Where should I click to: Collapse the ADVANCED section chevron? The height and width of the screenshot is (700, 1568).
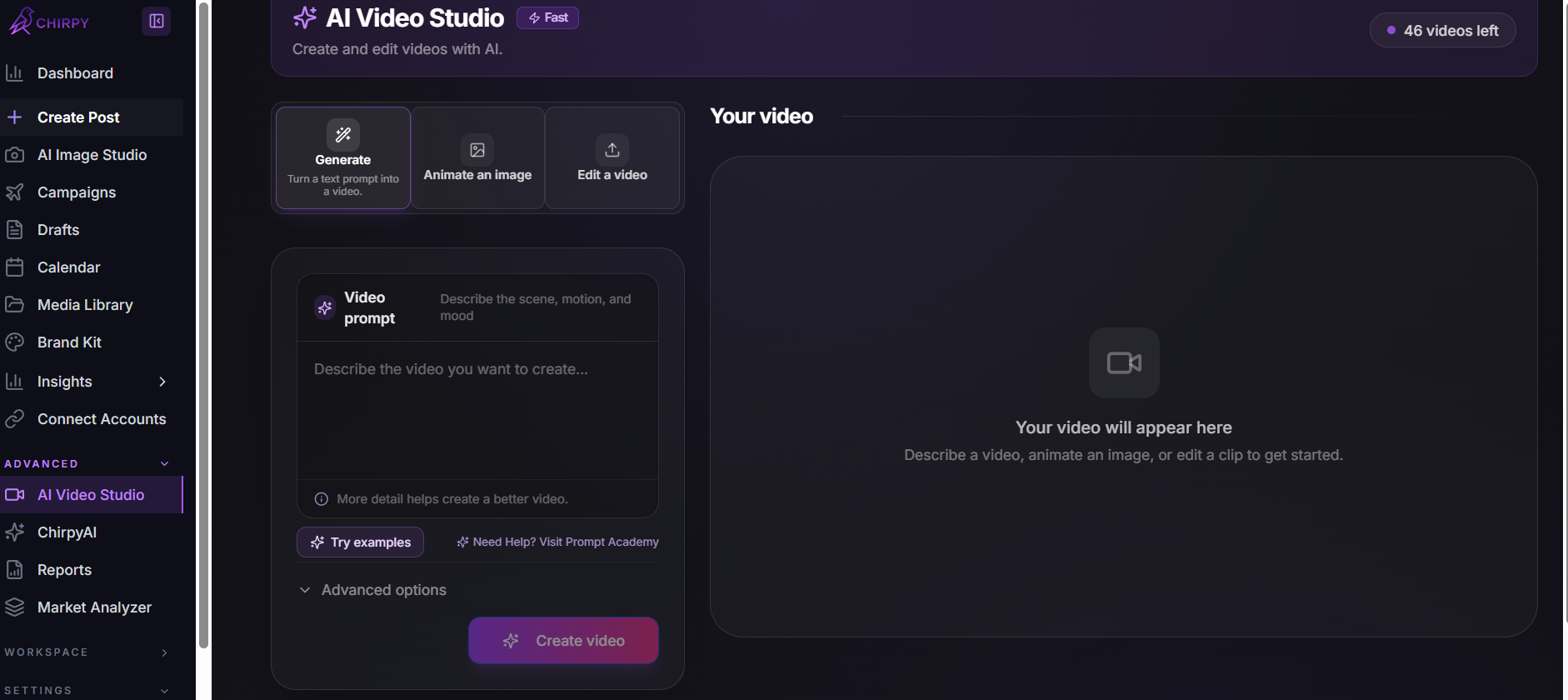[164, 463]
